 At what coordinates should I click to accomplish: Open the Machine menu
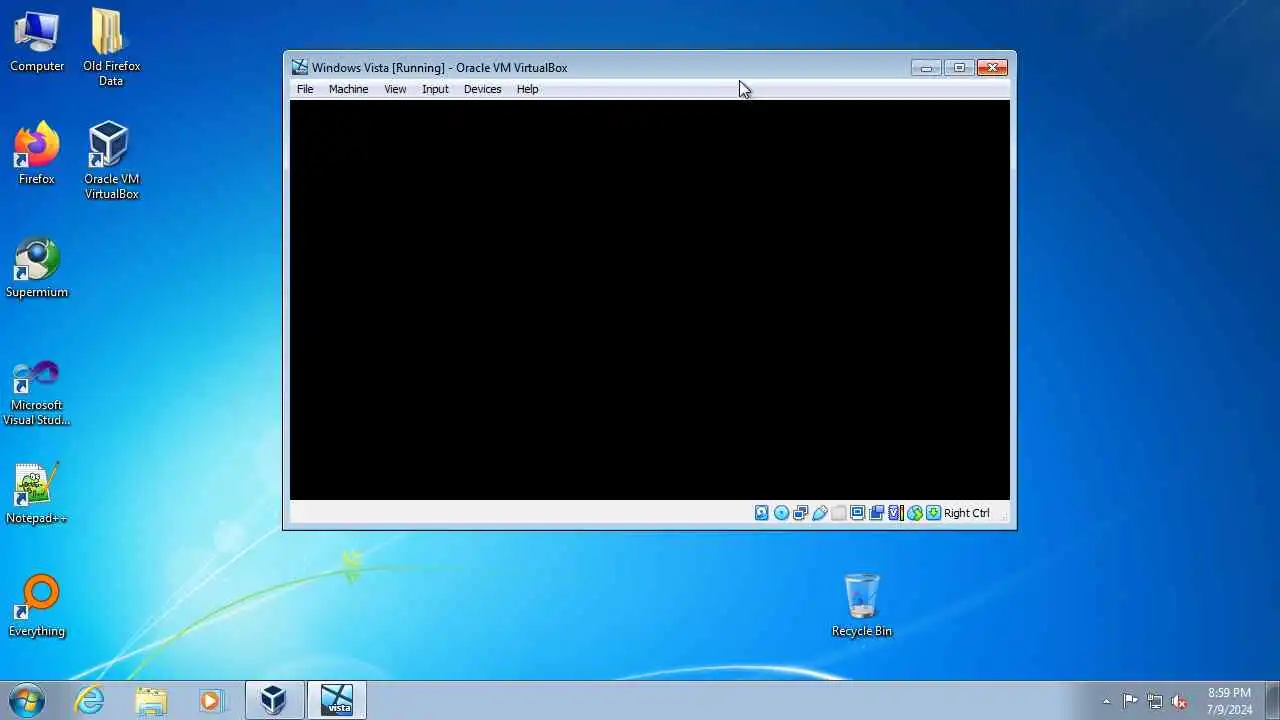pyautogui.click(x=348, y=89)
